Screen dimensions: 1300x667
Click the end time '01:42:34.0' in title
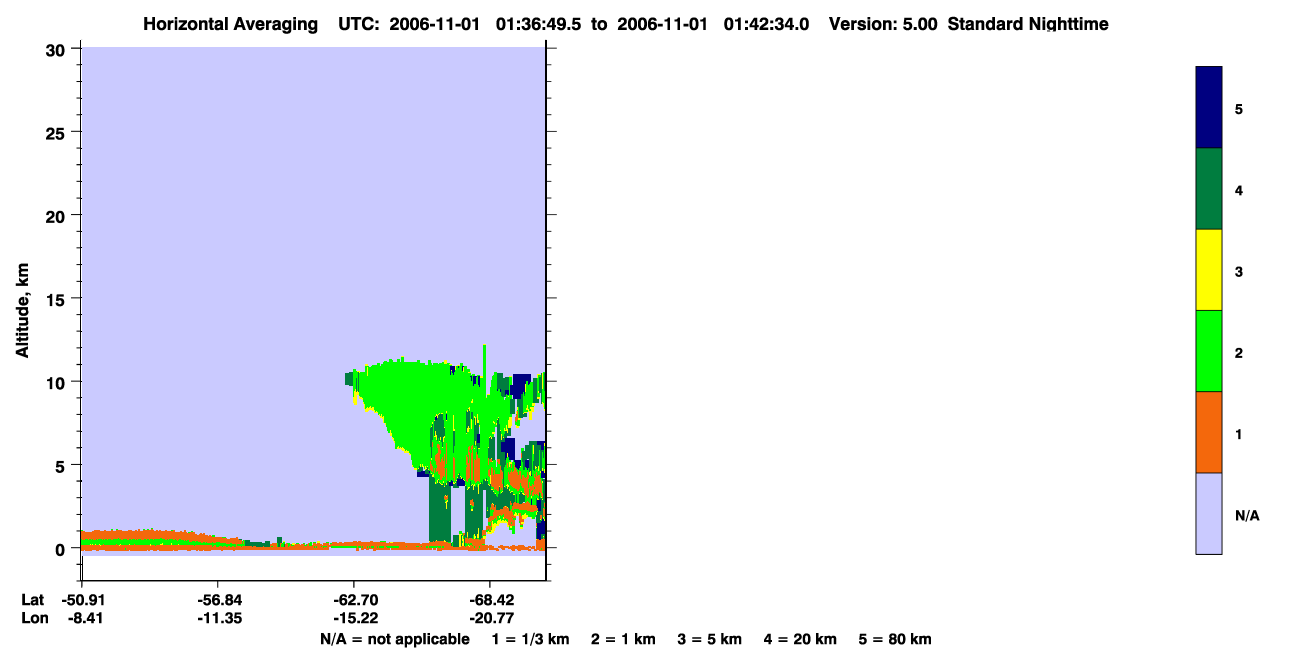766,24
